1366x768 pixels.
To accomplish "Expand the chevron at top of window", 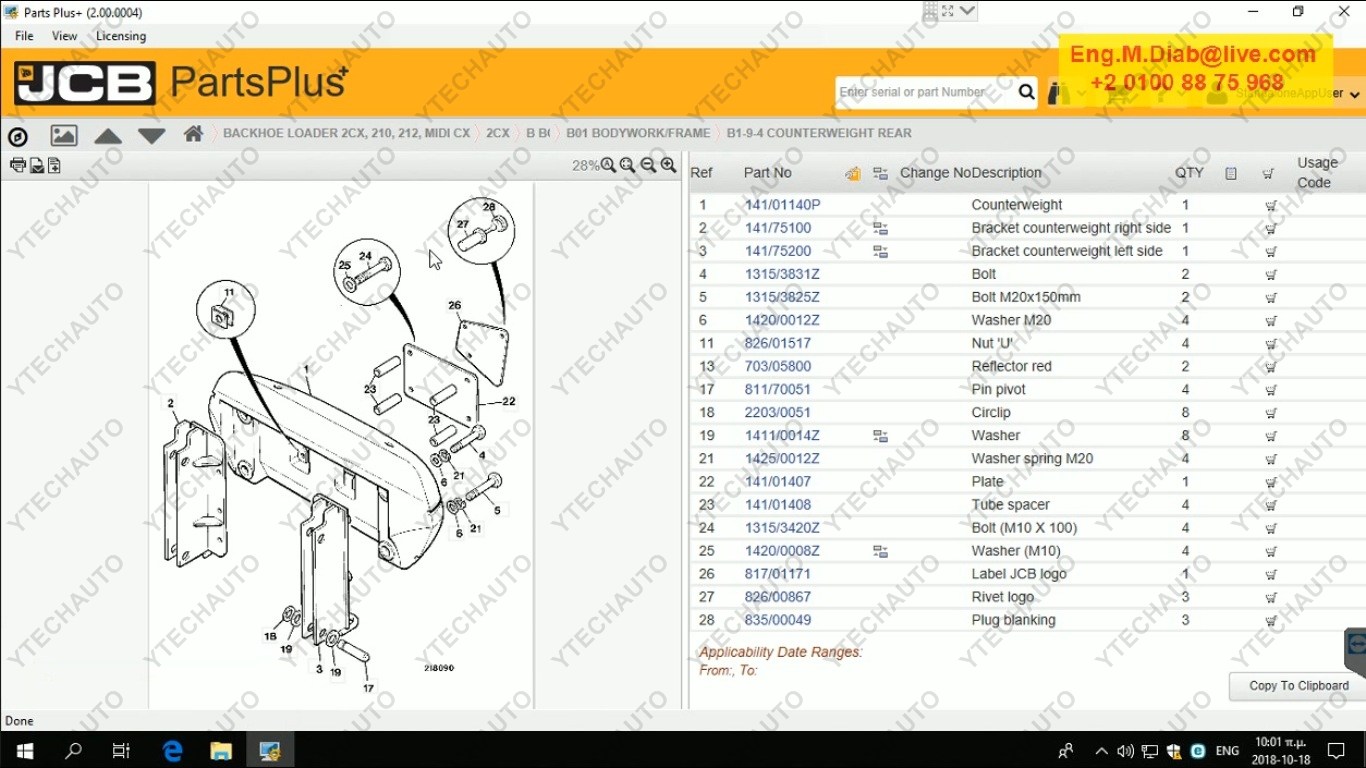I will click(x=967, y=11).
